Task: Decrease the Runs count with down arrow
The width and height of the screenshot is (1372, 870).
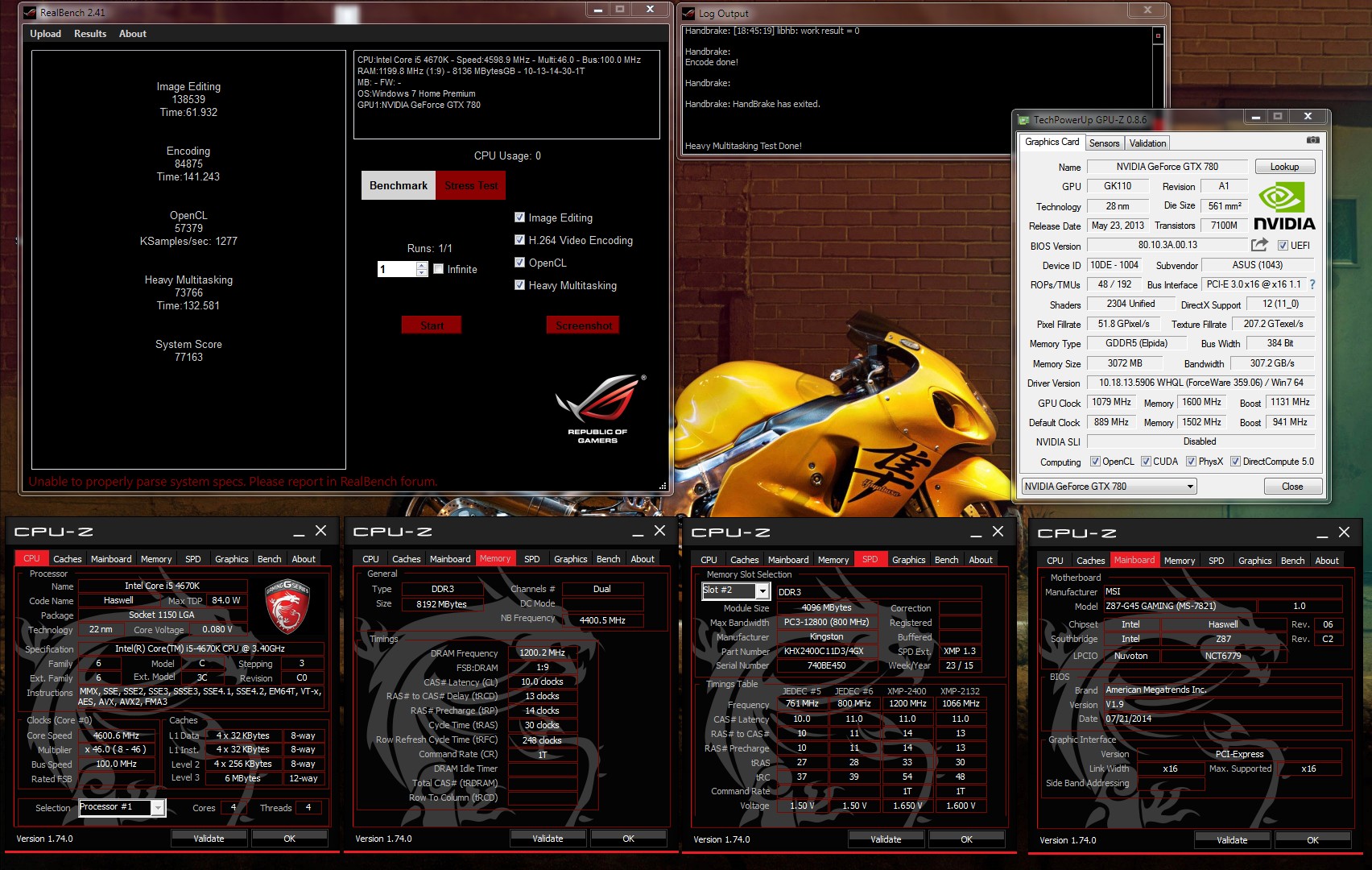Action: (422, 273)
